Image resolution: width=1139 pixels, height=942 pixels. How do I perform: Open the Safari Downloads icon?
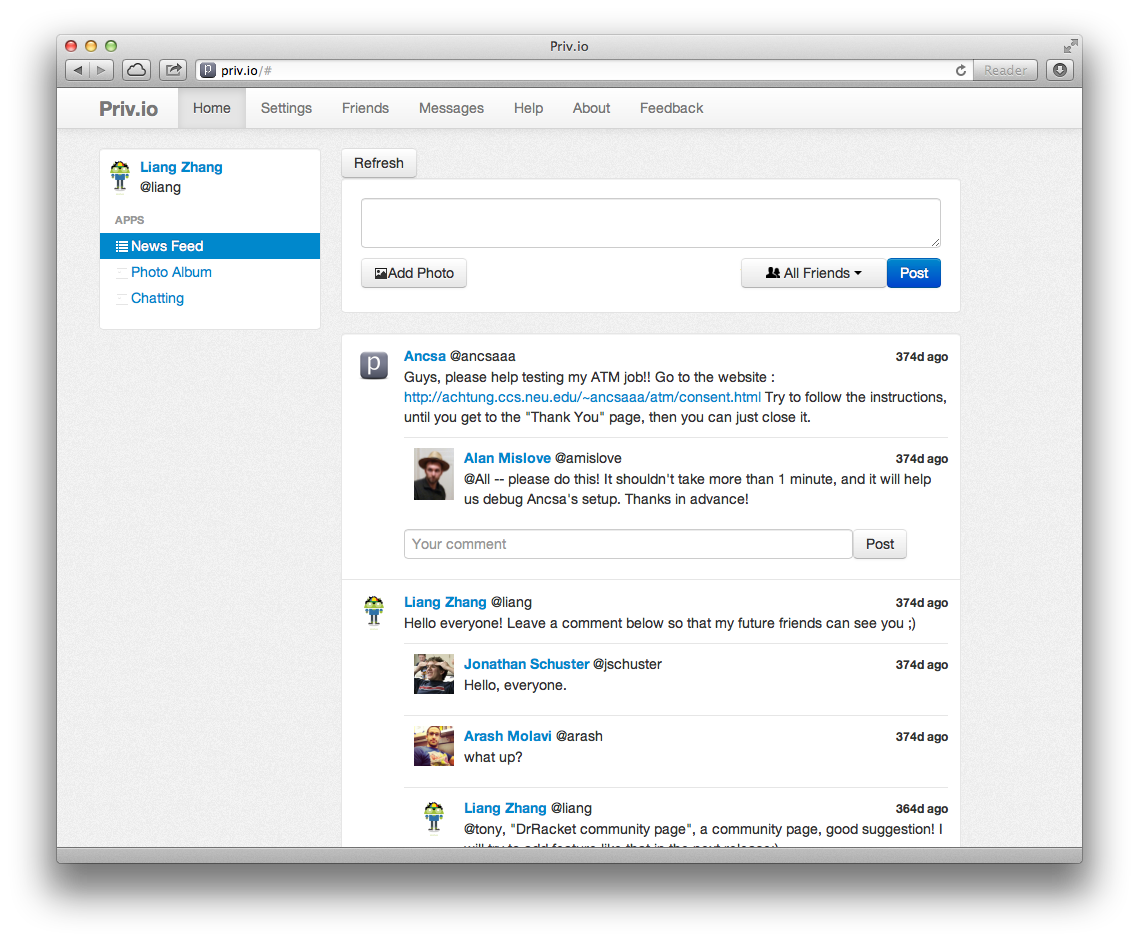click(1060, 70)
